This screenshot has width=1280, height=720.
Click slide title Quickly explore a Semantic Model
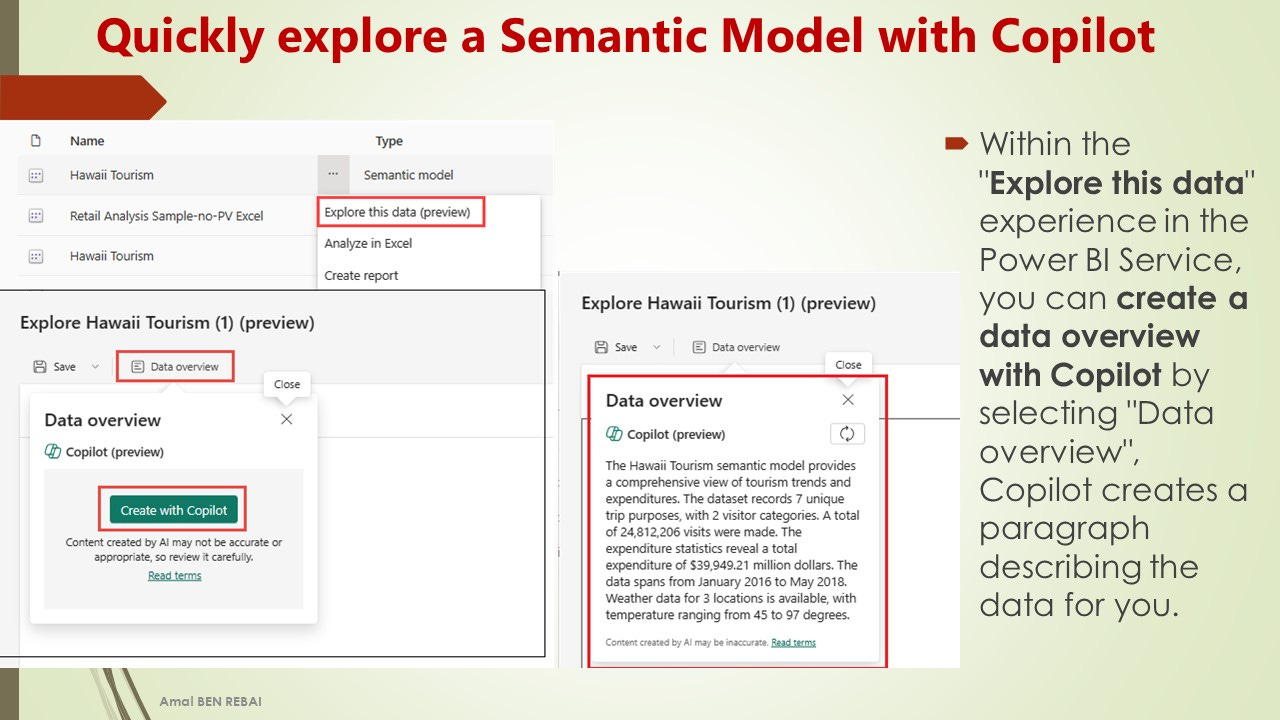626,36
